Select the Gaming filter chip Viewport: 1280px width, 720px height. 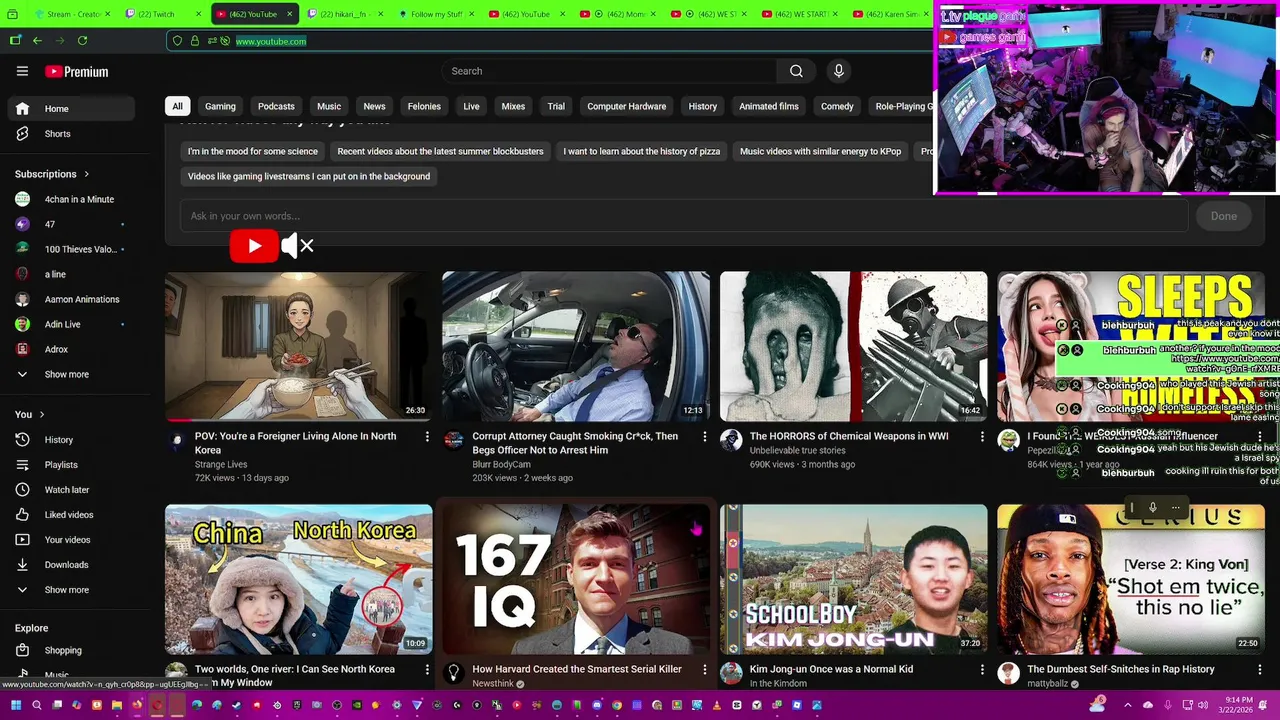[x=220, y=106]
